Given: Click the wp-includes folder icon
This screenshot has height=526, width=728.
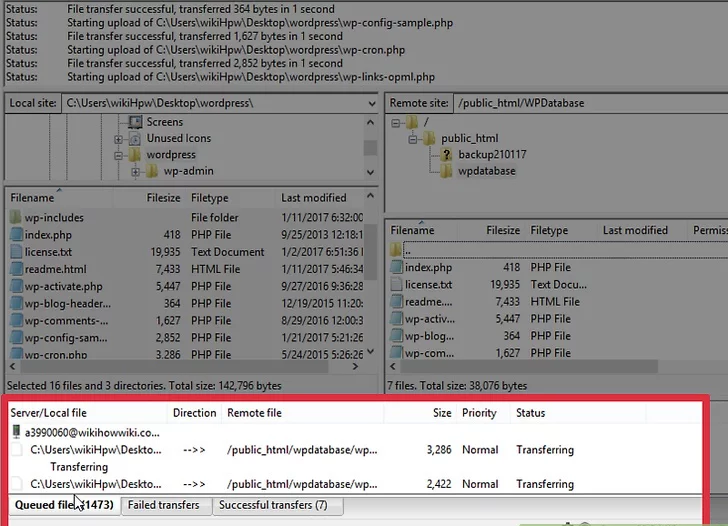Looking at the screenshot, I should (16, 218).
